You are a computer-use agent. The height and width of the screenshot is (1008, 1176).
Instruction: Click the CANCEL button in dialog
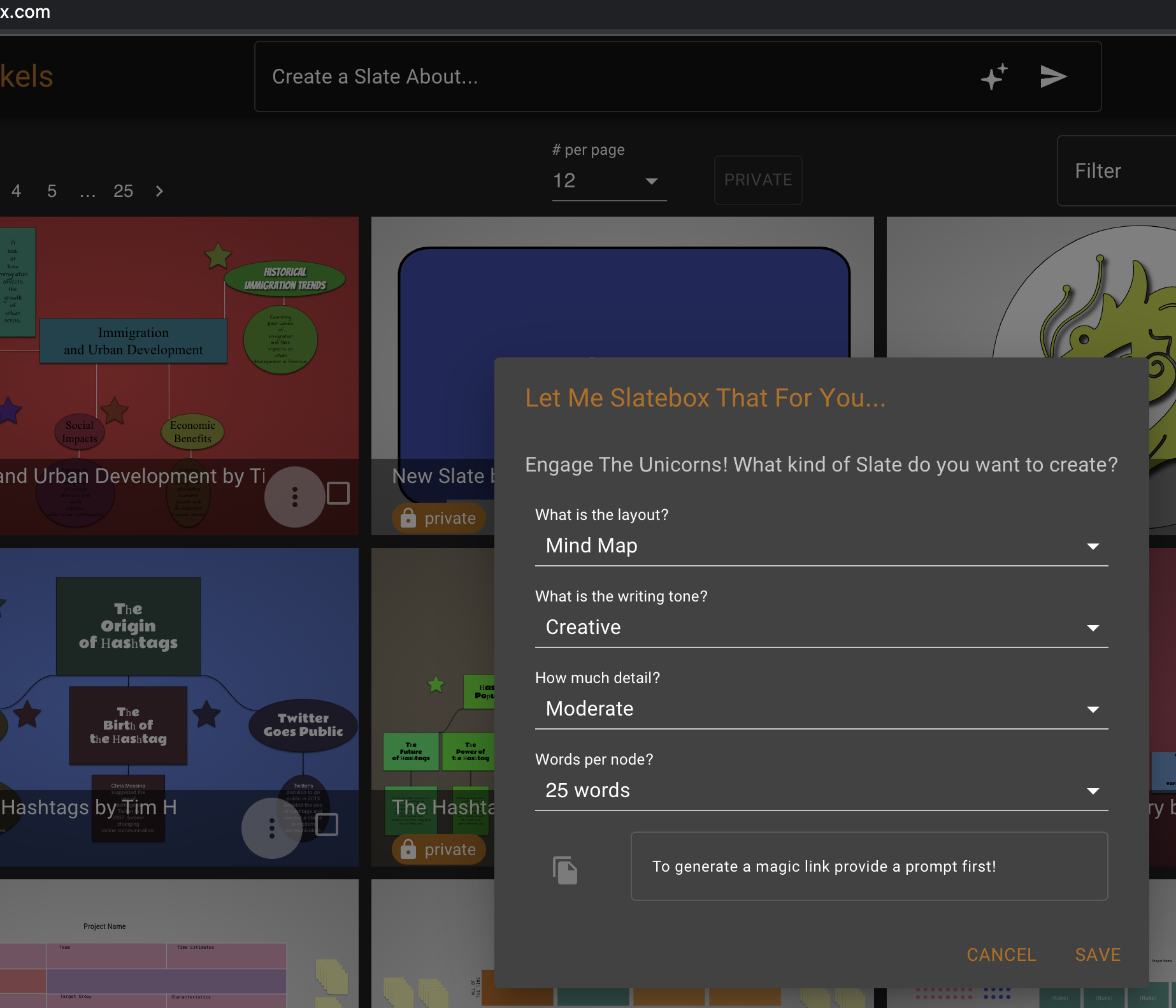[x=1001, y=954]
